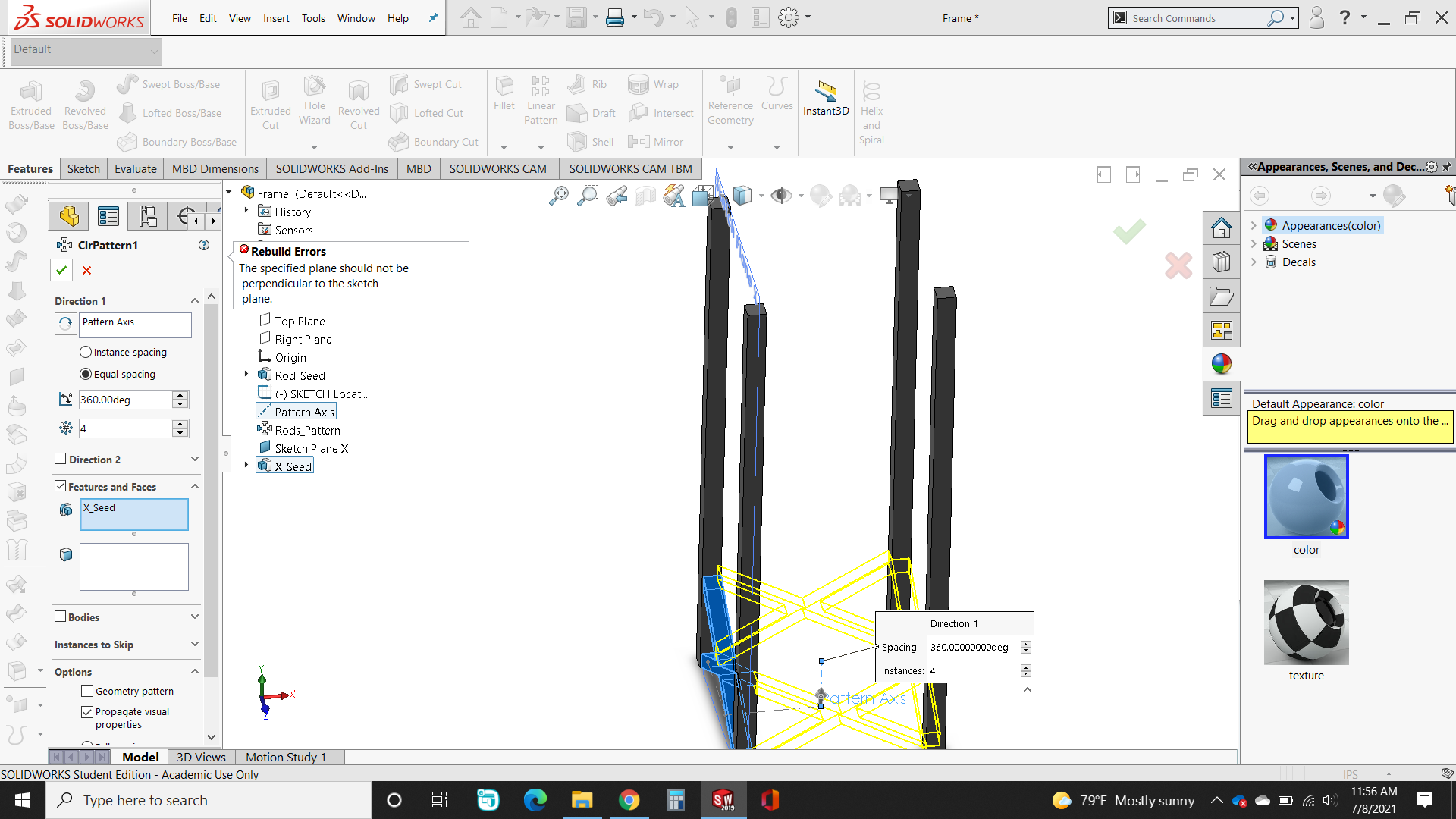Switch to Evaluate ribbon tab
Image resolution: width=1456 pixels, height=819 pixels.
click(x=136, y=168)
